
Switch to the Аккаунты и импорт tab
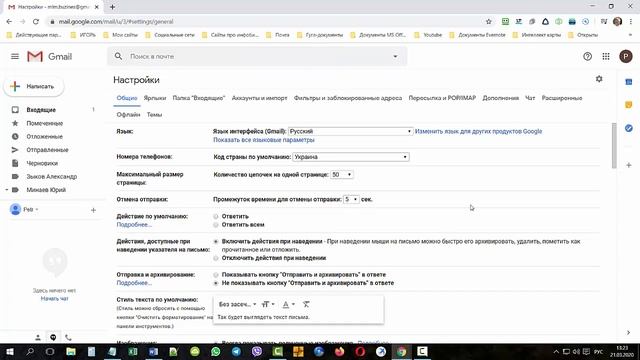[x=259, y=98]
